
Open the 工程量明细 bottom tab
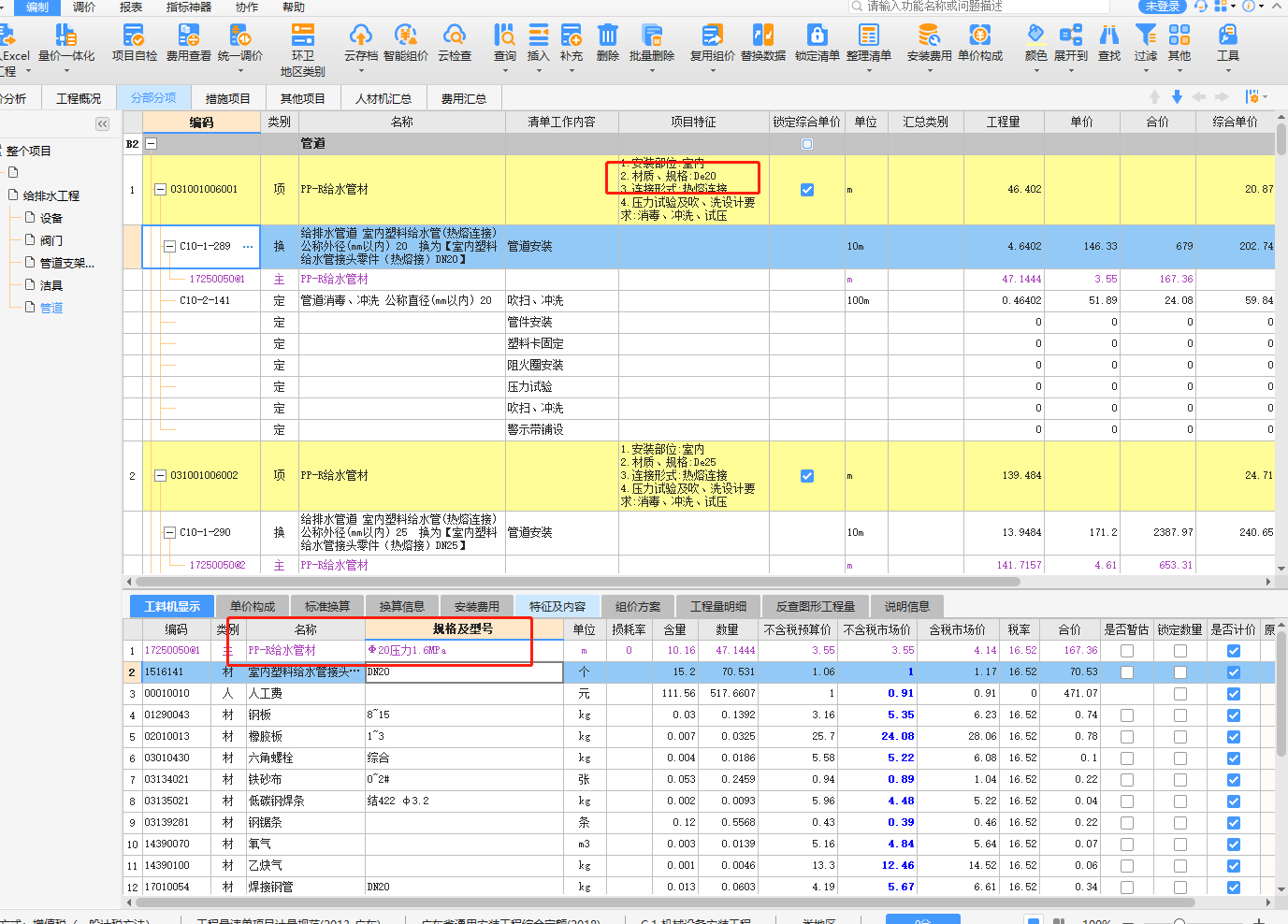click(x=718, y=607)
